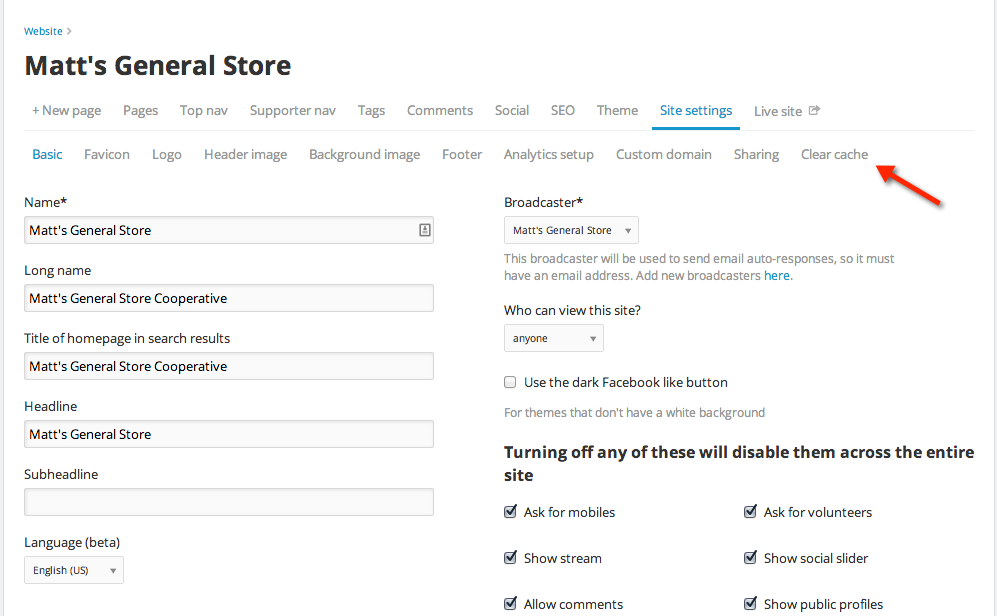Image resolution: width=997 pixels, height=616 pixels.
Task: Open the Clear cache sub-tab
Action: [834, 154]
